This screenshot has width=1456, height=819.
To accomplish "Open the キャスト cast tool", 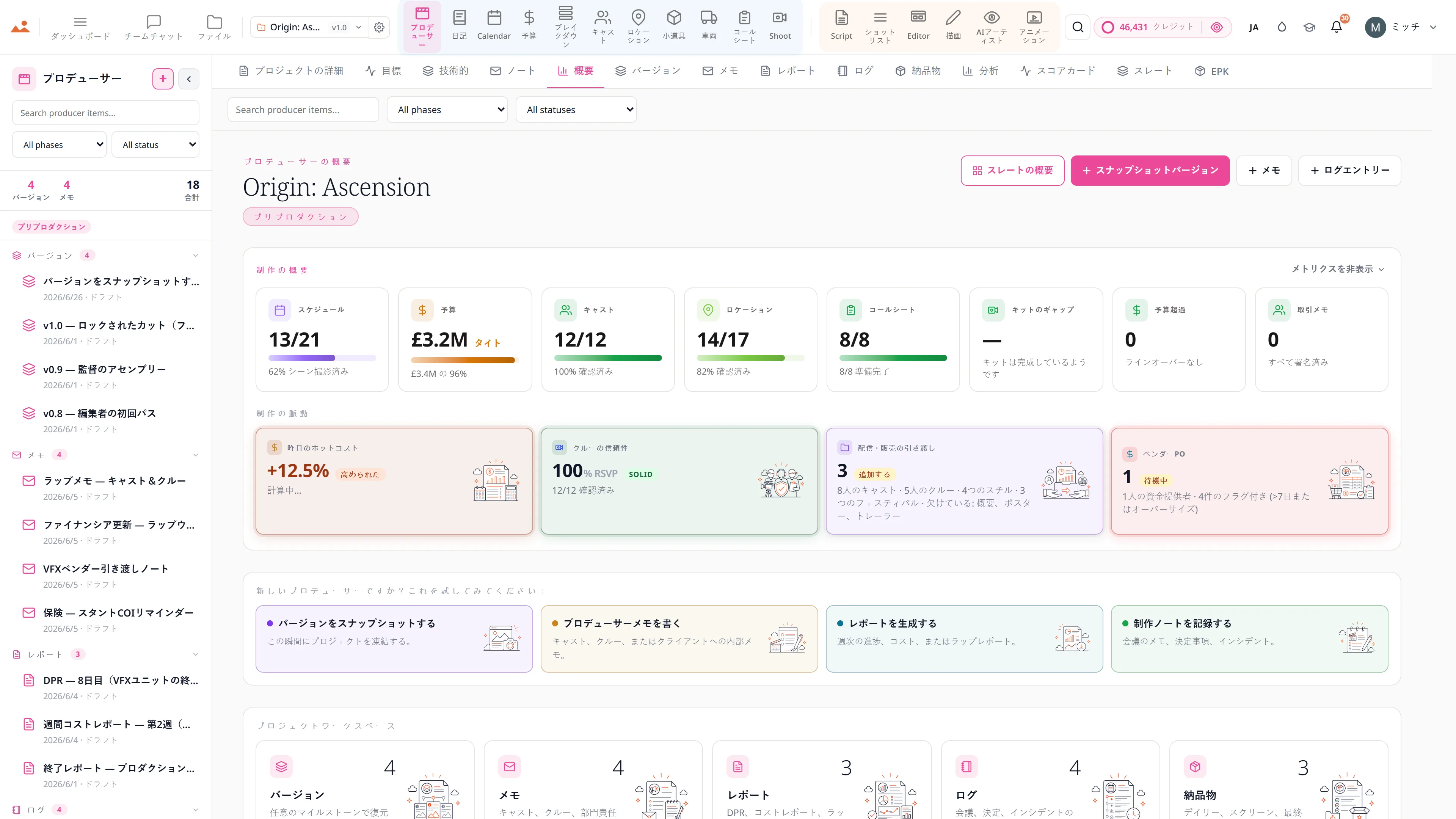I will coord(603,27).
